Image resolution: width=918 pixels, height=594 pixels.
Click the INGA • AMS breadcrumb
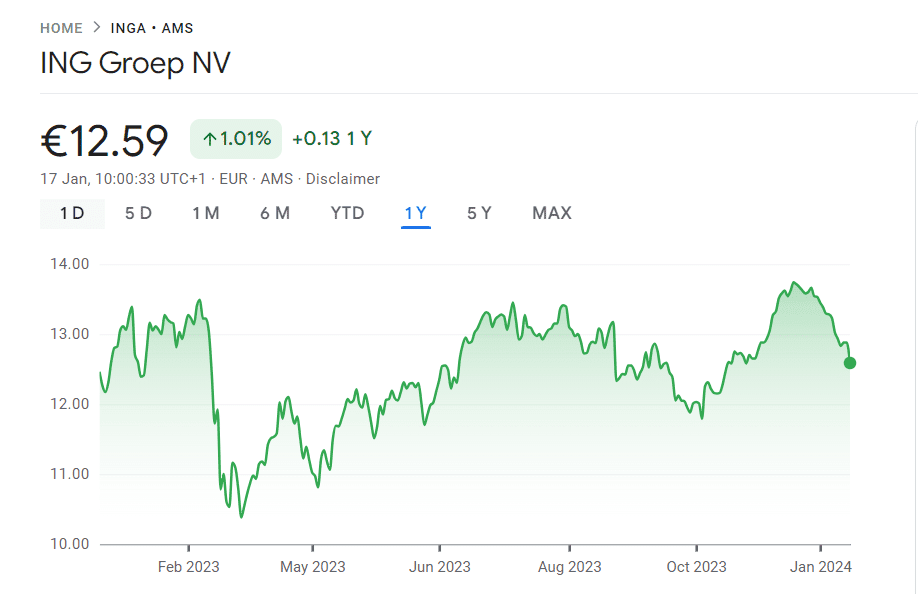click(x=152, y=28)
